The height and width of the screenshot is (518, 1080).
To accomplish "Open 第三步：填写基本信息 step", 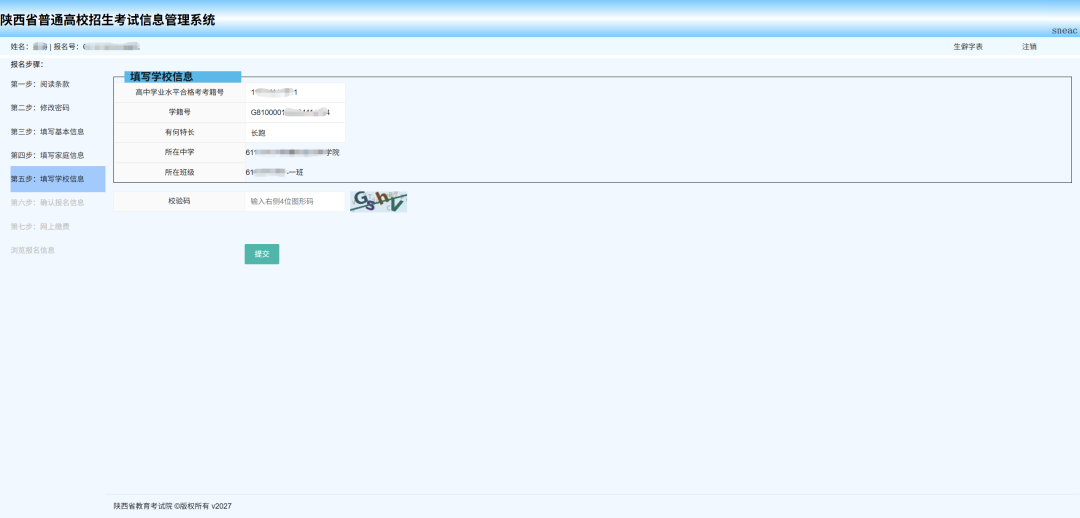I will (x=48, y=132).
